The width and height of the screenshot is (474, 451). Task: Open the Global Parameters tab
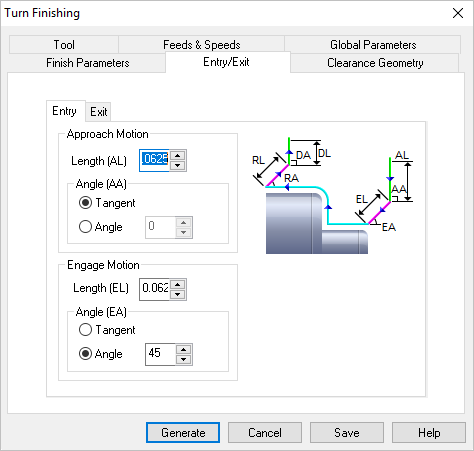(x=373, y=45)
